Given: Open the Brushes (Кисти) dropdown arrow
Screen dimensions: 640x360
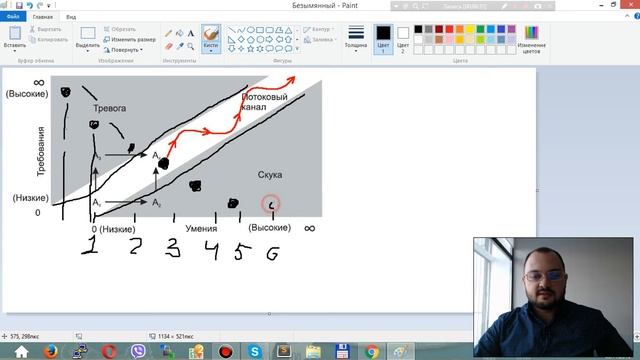Looking at the screenshot, I should pyautogui.click(x=211, y=50).
